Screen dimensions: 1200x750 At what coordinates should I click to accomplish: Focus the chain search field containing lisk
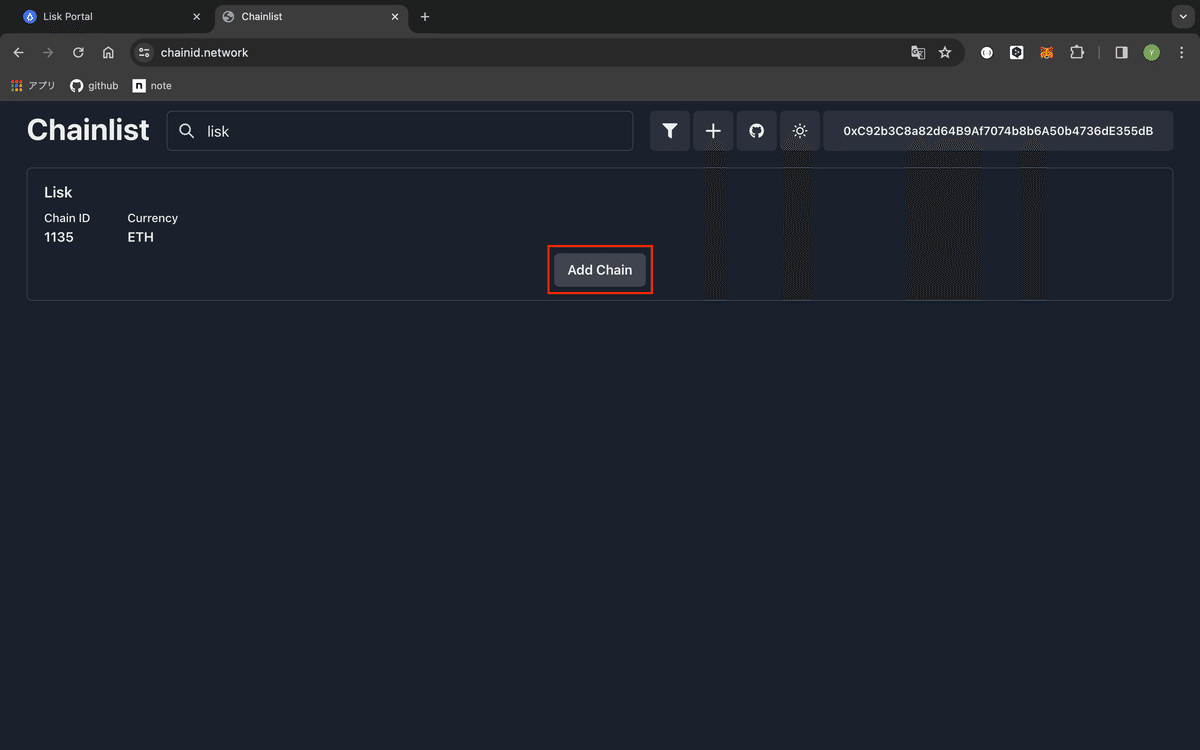coord(400,131)
